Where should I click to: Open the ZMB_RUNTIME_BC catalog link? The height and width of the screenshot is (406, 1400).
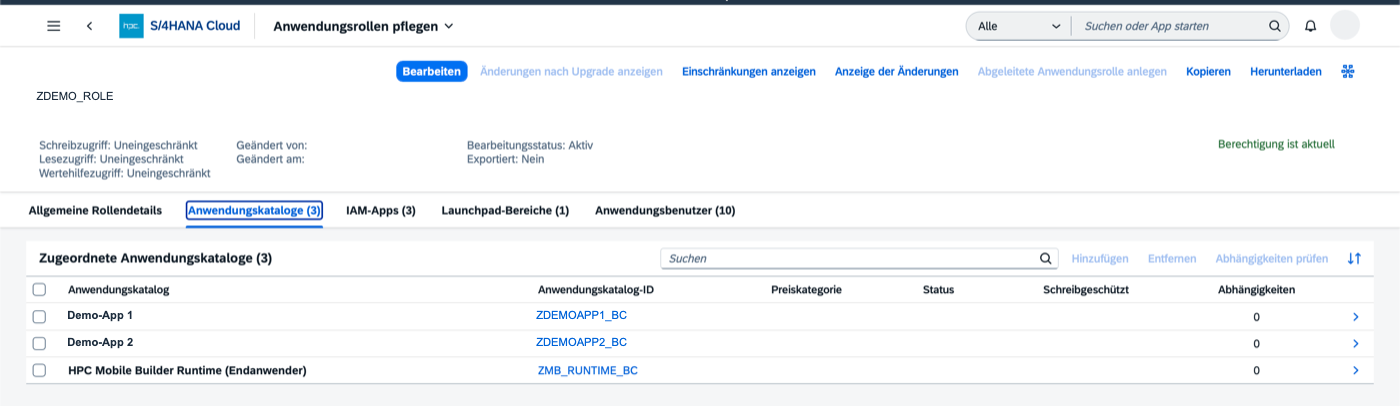tap(588, 370)
